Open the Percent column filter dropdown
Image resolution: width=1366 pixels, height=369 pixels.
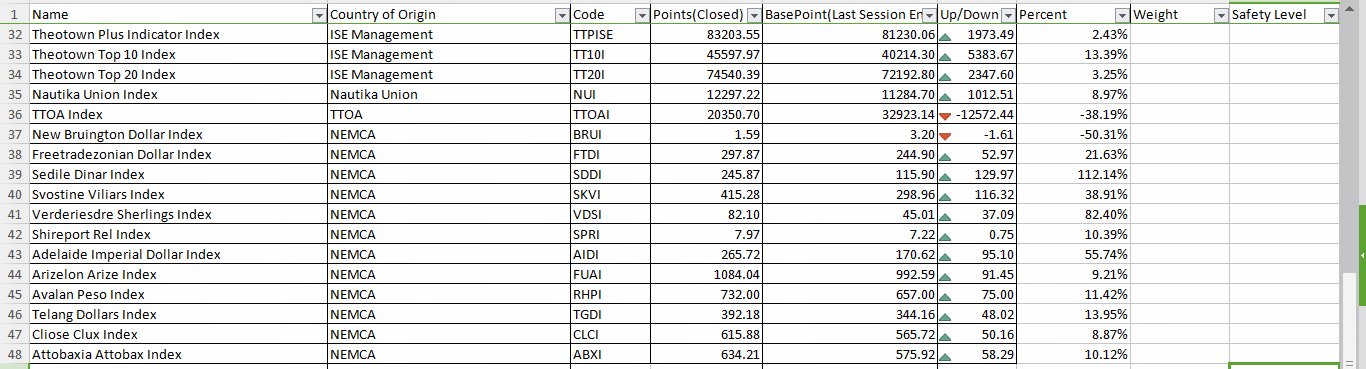tap(1122, 15)
